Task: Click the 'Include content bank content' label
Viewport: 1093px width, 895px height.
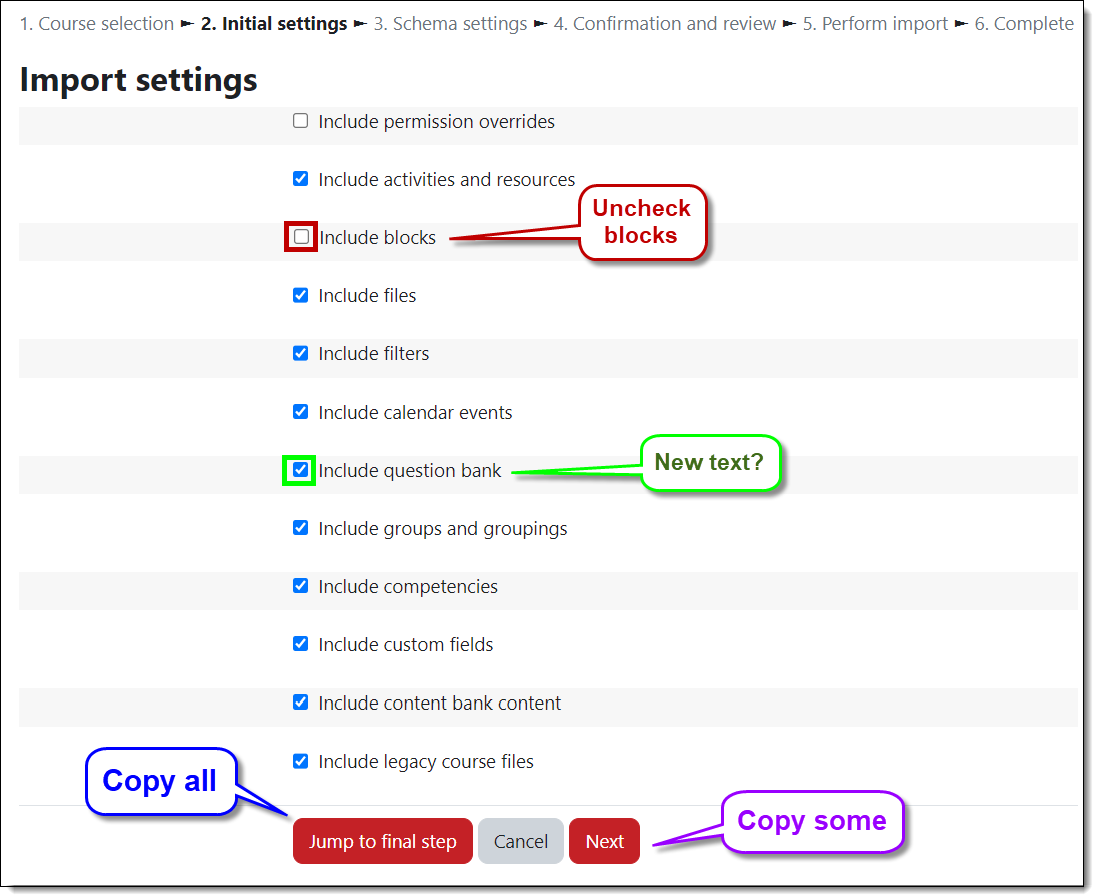Action: pyautogui.click(x=440, y=703)
